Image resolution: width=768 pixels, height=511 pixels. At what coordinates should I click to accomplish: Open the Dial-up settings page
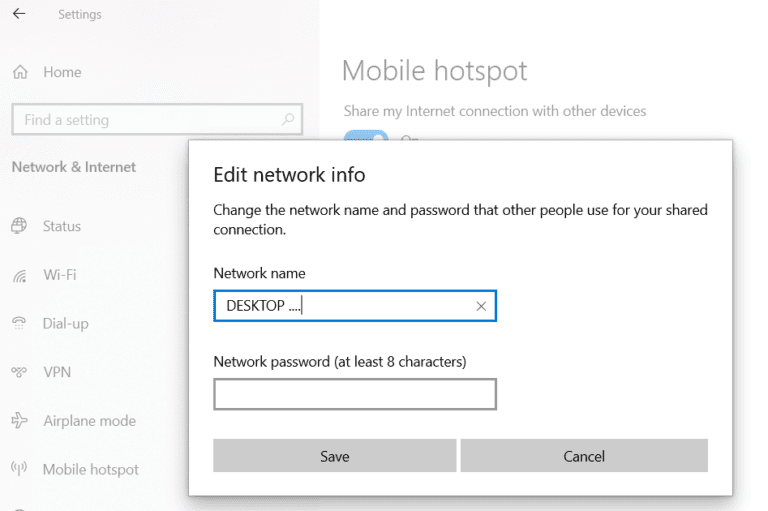(x=66, y=324)
